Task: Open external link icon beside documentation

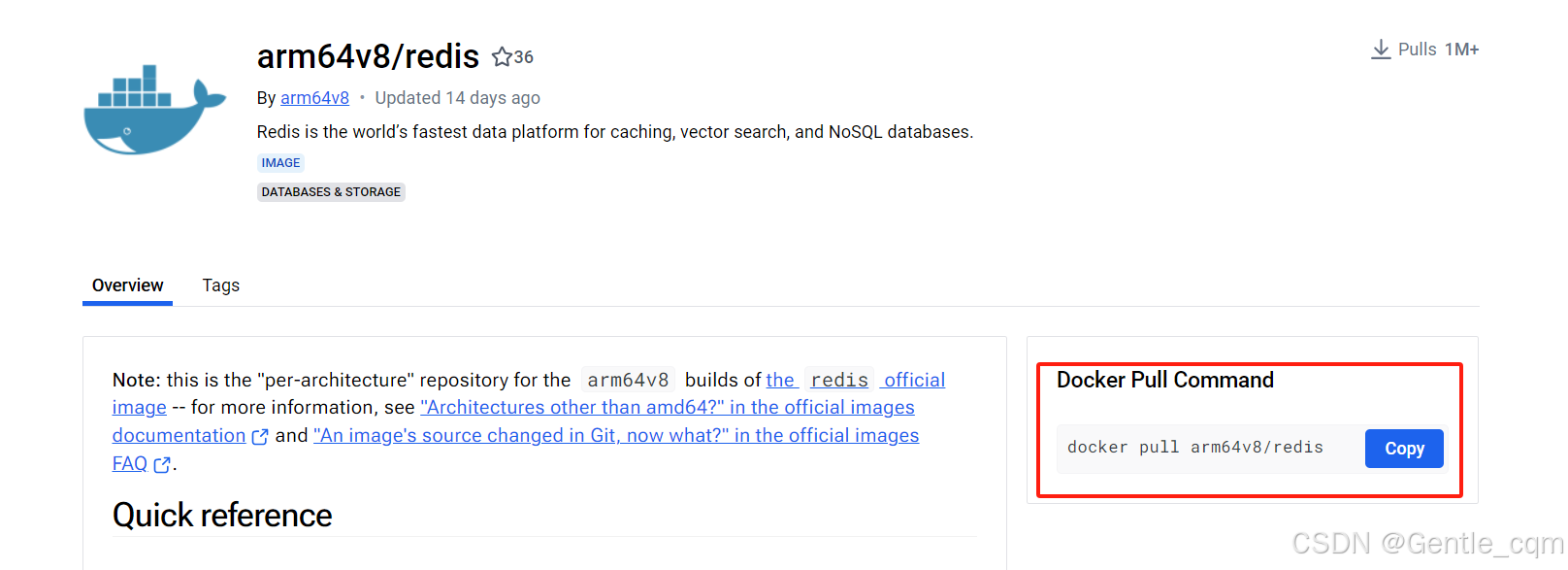Action: point(260,437)
